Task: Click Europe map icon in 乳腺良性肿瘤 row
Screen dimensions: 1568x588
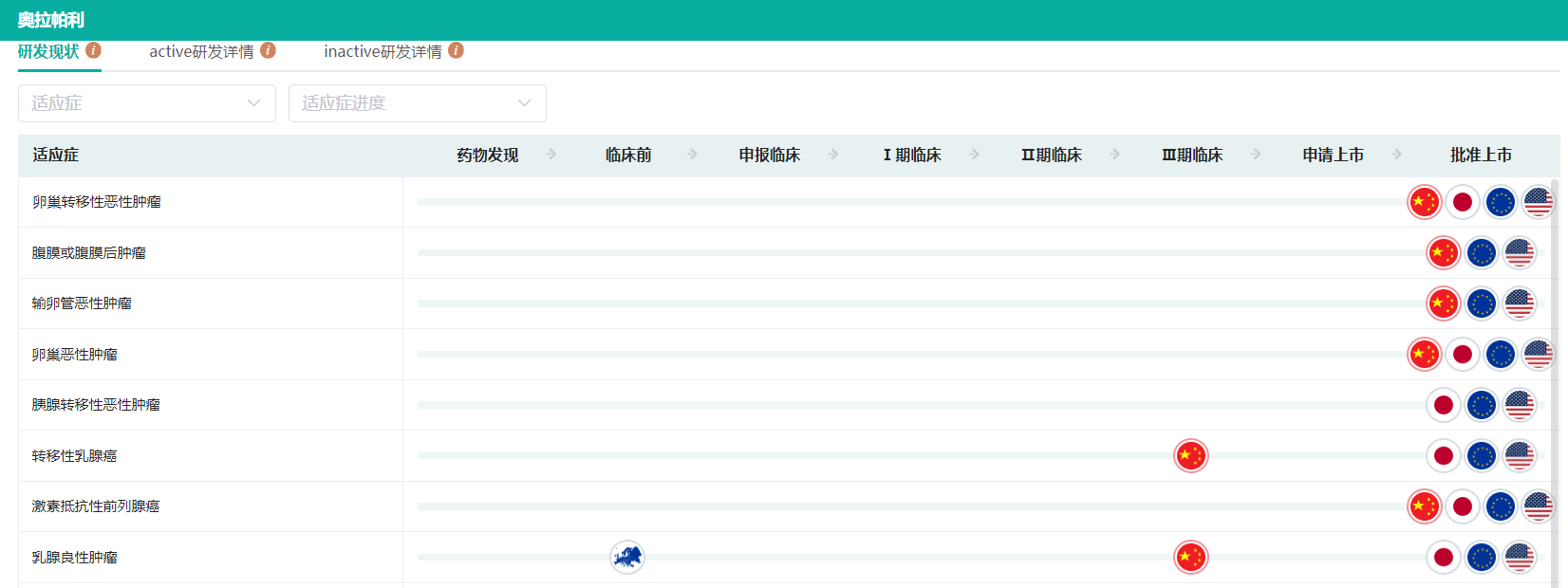Action: [627, 558]
